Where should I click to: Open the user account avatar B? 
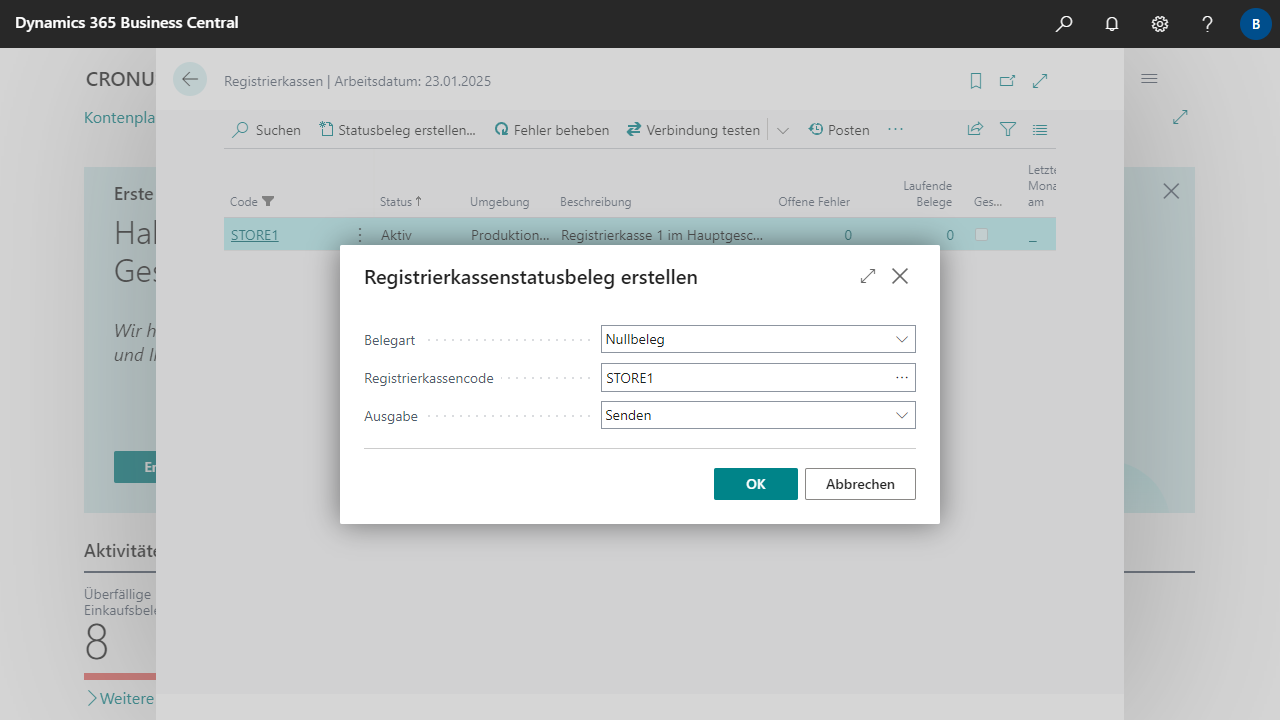pyautogui.click(x=1256, y=24)
